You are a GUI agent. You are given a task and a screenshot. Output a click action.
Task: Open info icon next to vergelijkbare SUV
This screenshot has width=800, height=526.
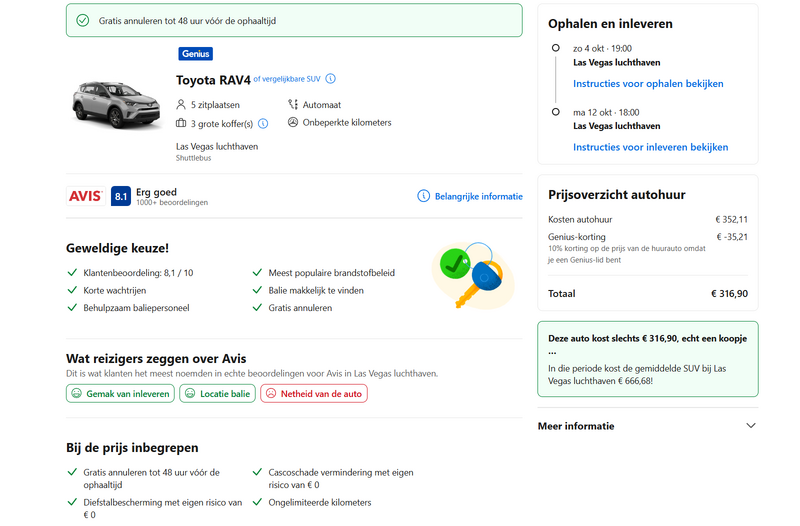(x=331, y=79)
